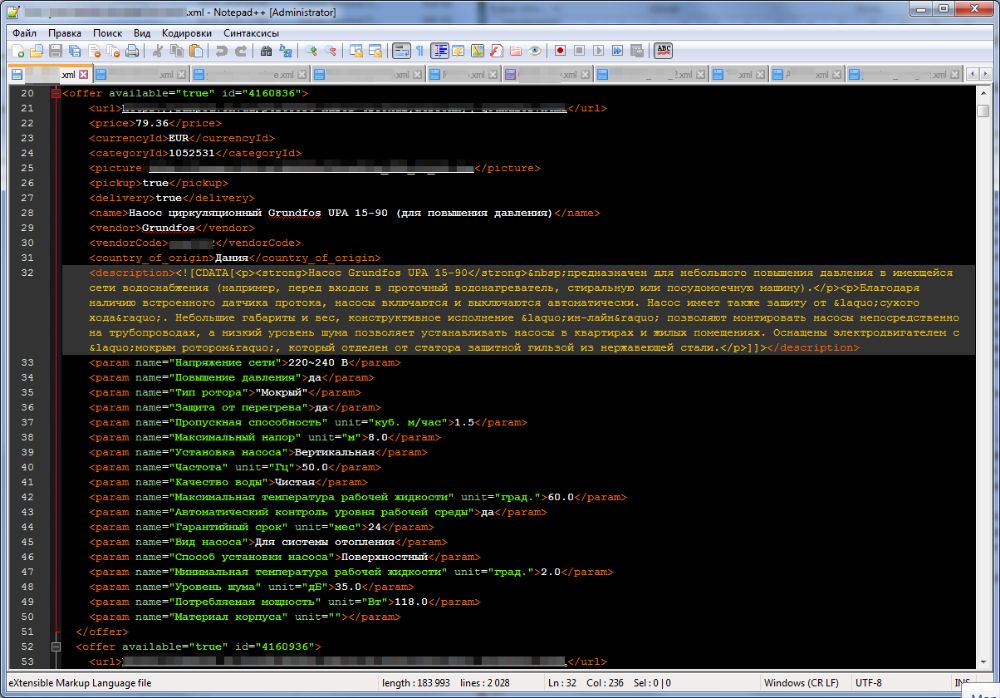Toggle show all characters pilcrow button
Screen dimensions: 1000x698
click(420, 50)
